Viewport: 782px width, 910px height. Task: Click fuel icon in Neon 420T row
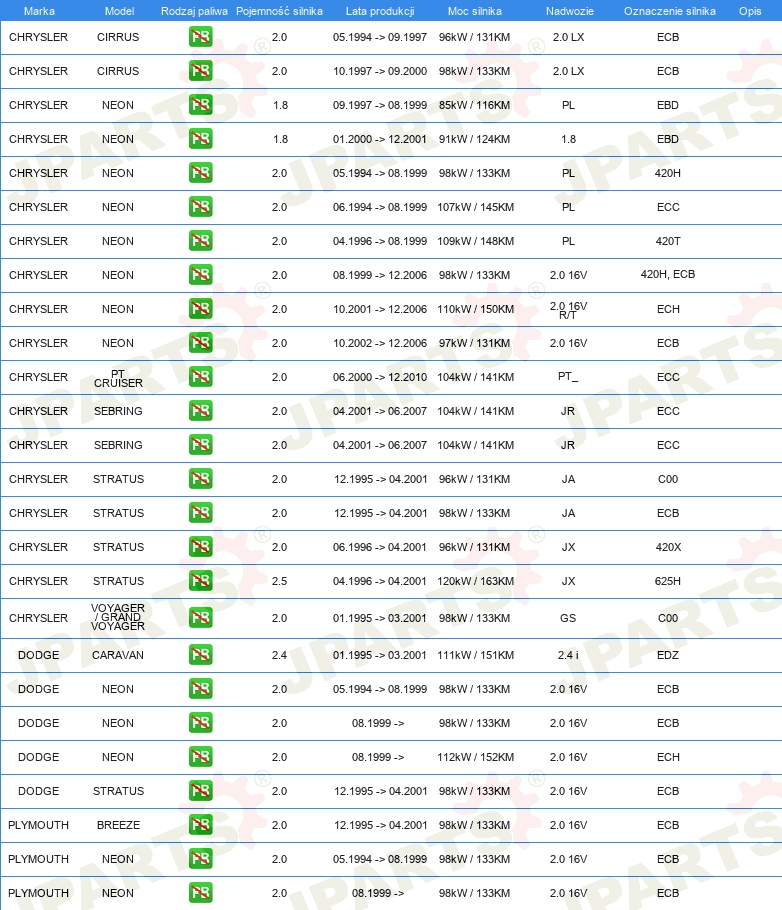200,241
